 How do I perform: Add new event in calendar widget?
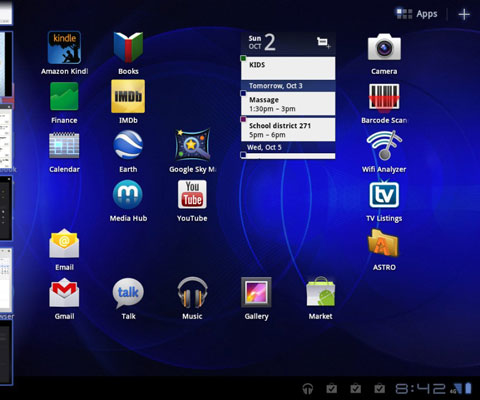pyautogui.click(x=323, y=43)
